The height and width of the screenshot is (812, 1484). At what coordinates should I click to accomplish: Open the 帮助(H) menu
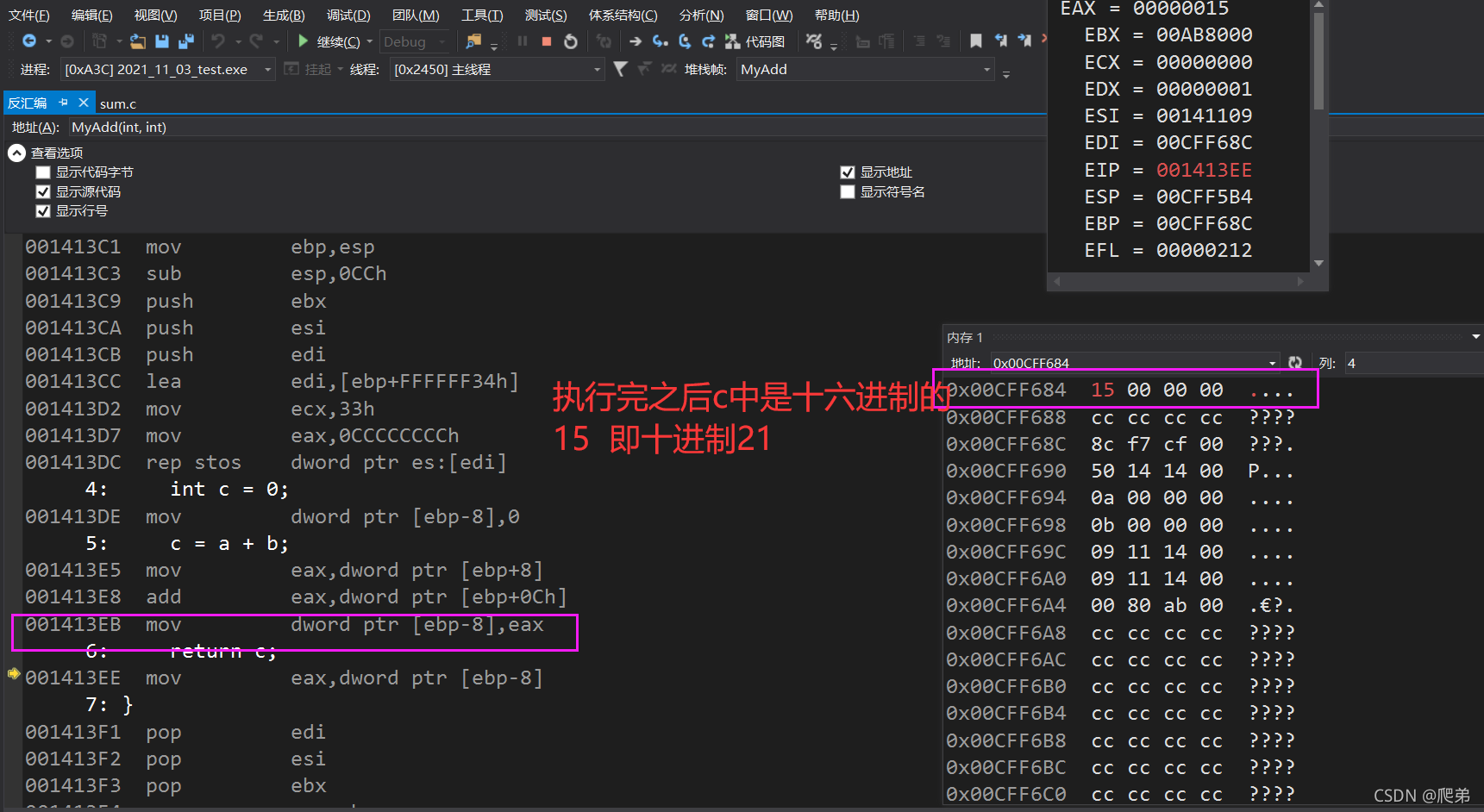(x=836, y=16)
